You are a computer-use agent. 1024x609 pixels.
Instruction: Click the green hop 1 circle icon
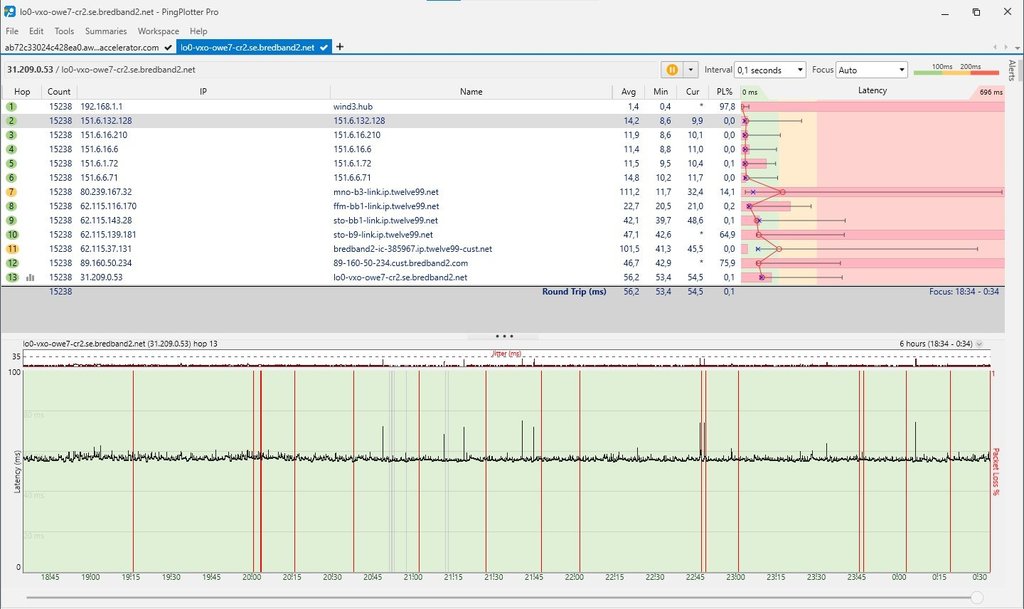tap(11, 106)
